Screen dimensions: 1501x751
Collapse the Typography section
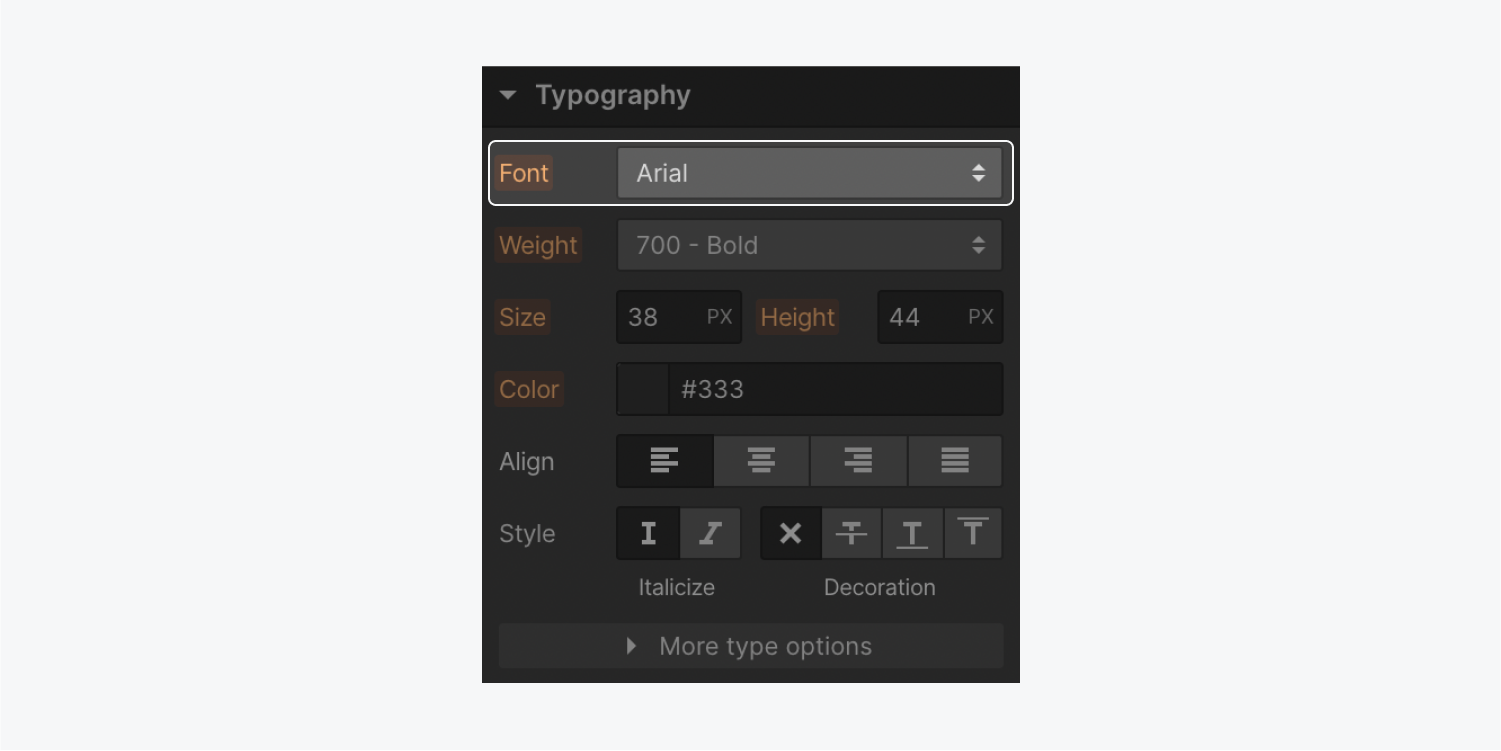(x=508, y=95)
